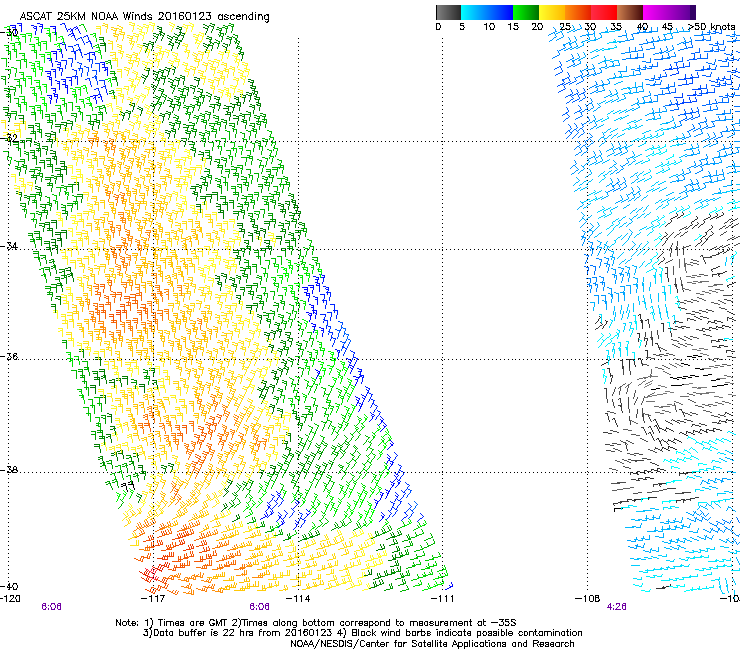The image size is (740, 650).
Task: Click the brown 35-40 knots color swatch
Action: 630,12
